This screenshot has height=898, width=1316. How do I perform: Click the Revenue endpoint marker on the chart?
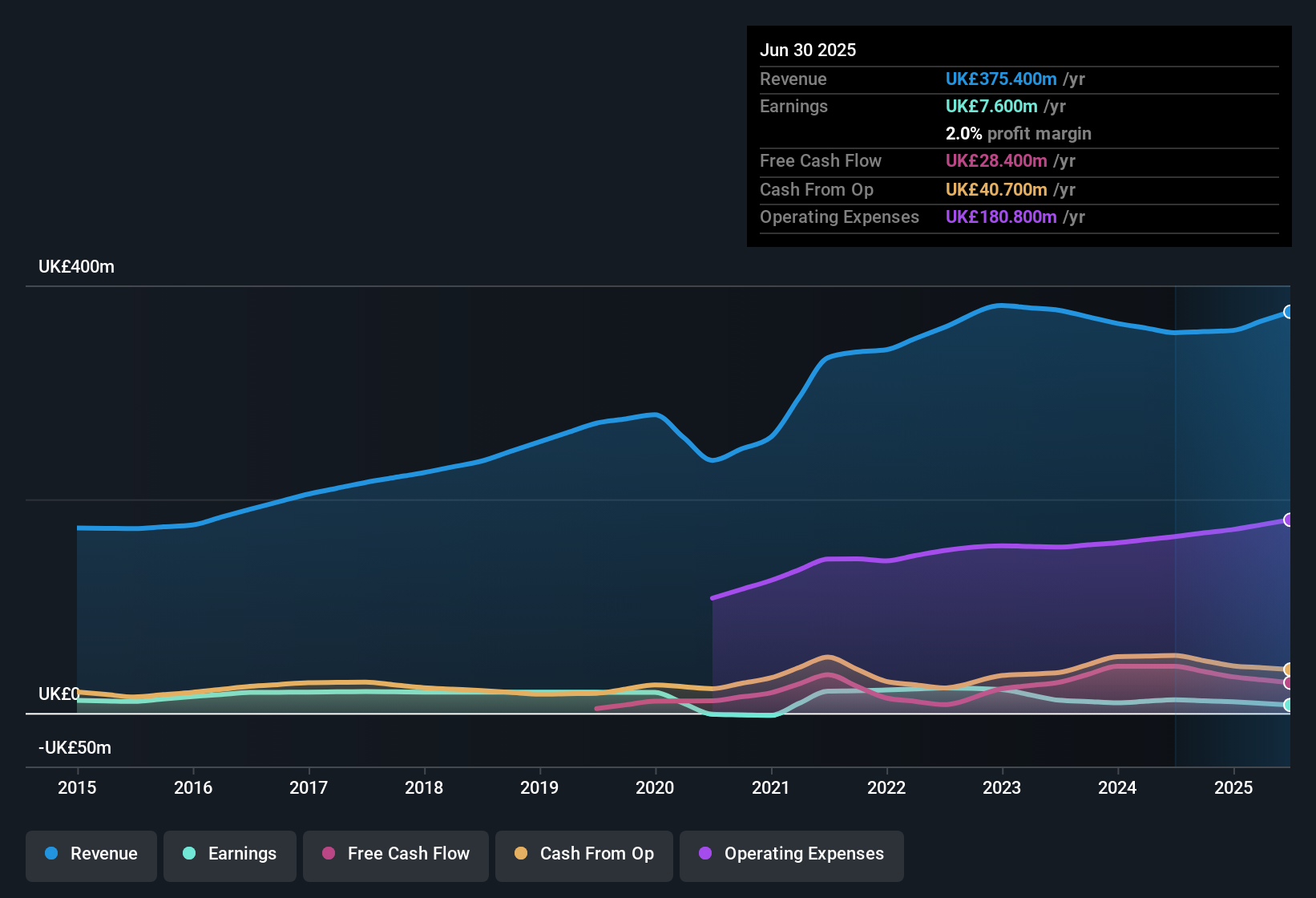[1289, 312]
